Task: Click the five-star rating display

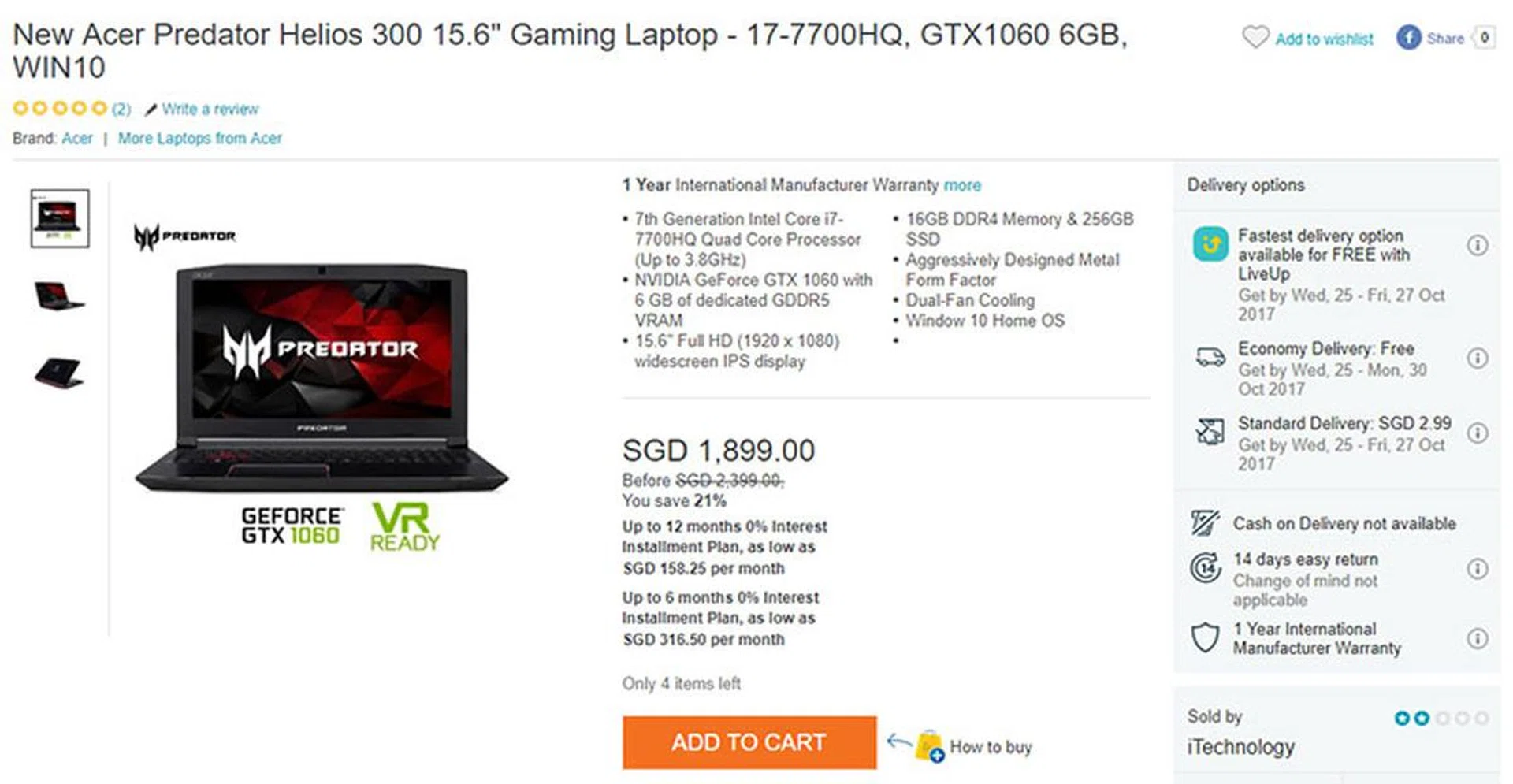Action: click(60, 108)
